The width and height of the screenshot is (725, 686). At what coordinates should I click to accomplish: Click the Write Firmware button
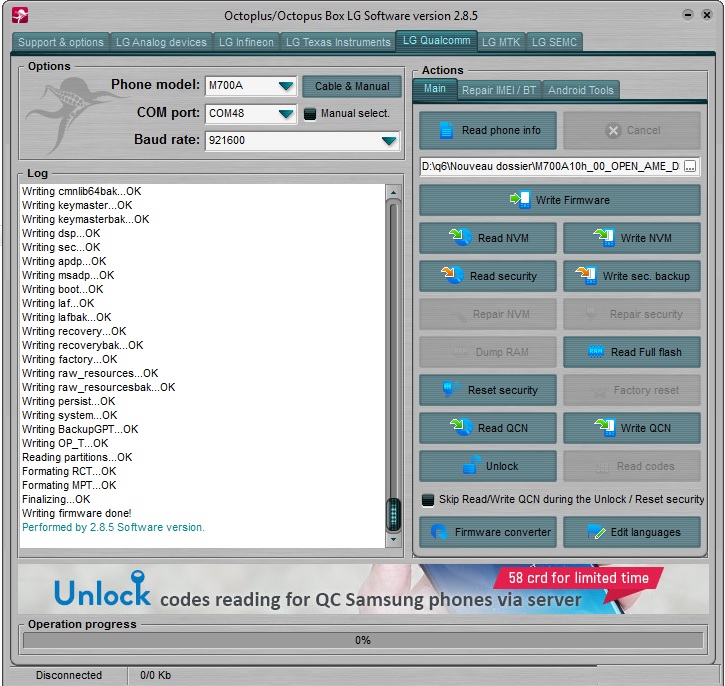coord(559,200)
